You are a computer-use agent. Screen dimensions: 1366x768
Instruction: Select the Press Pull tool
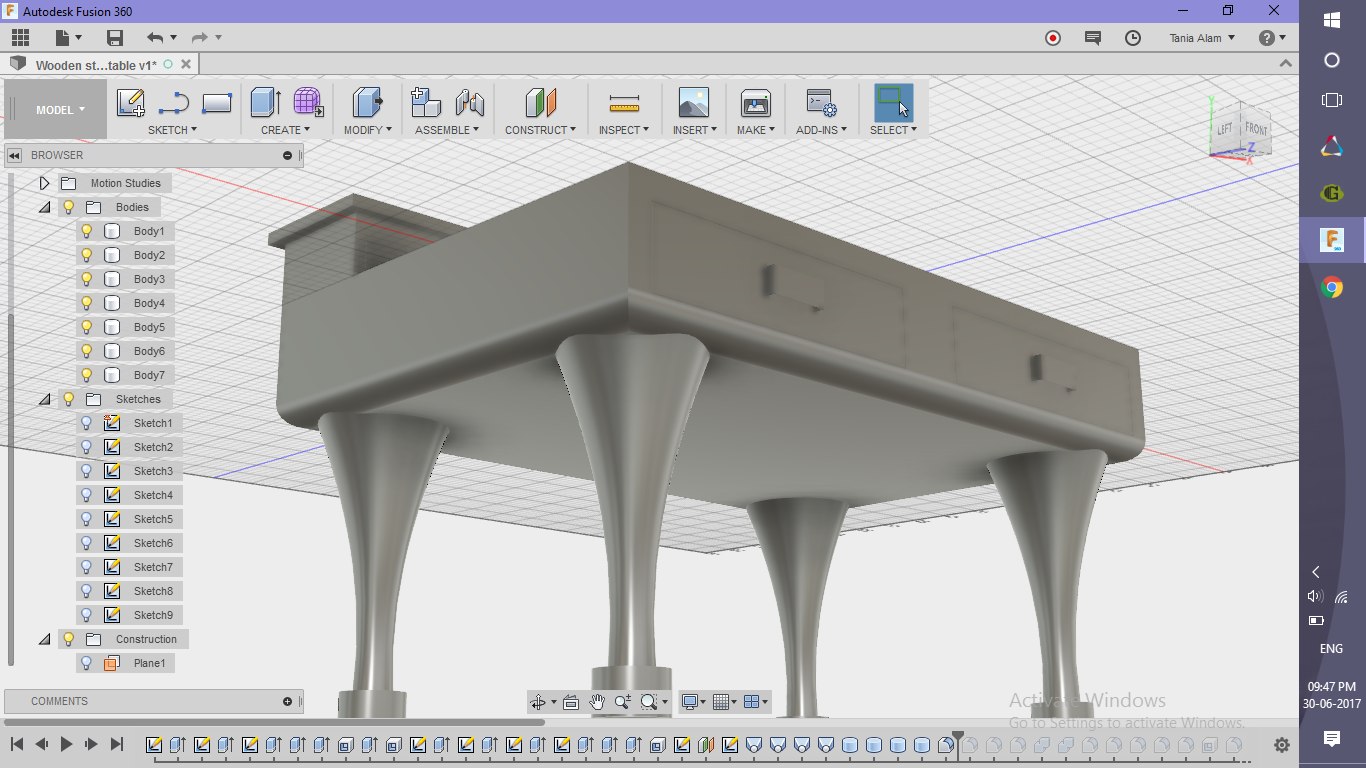pos(368,102)
